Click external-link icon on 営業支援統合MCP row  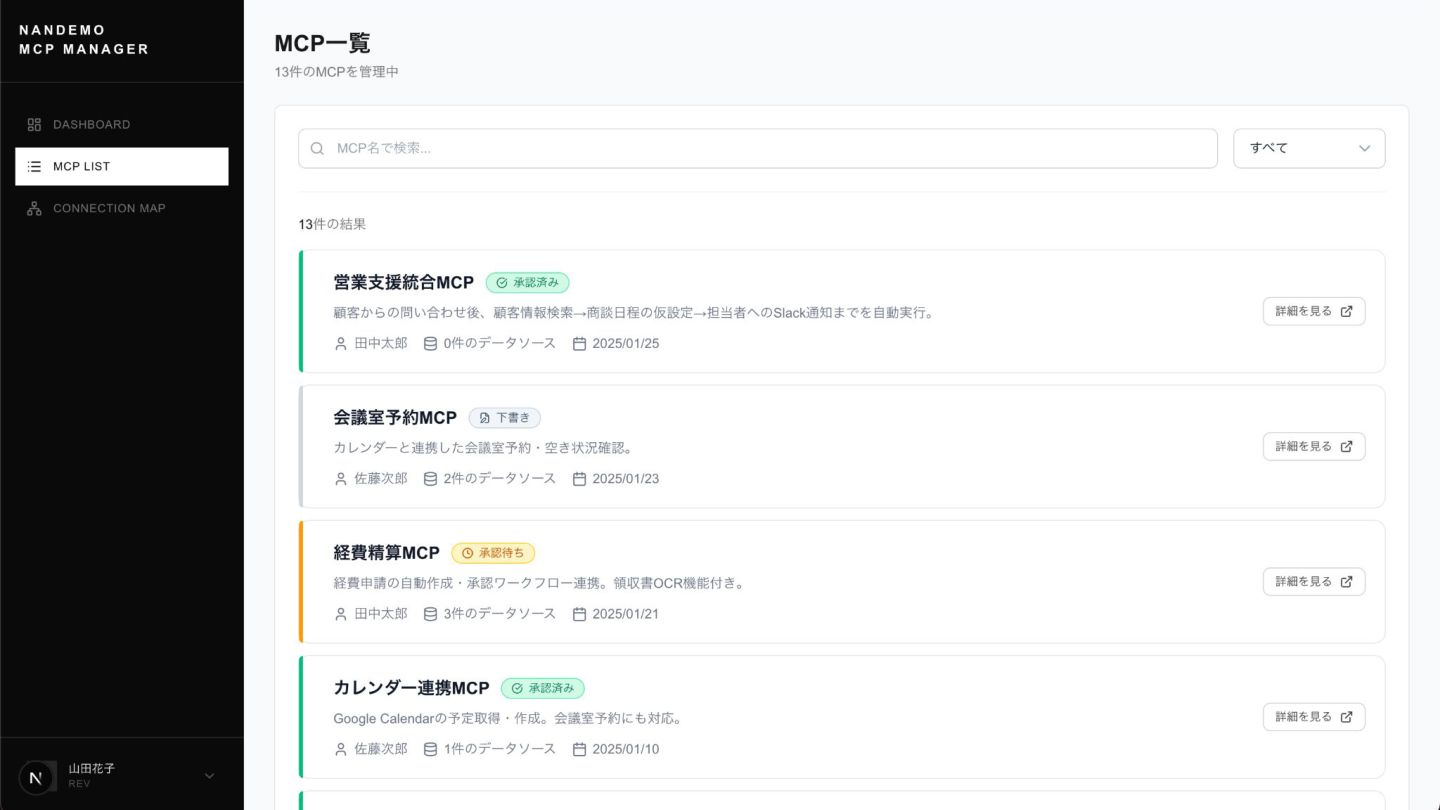[x=1346, y=311]
